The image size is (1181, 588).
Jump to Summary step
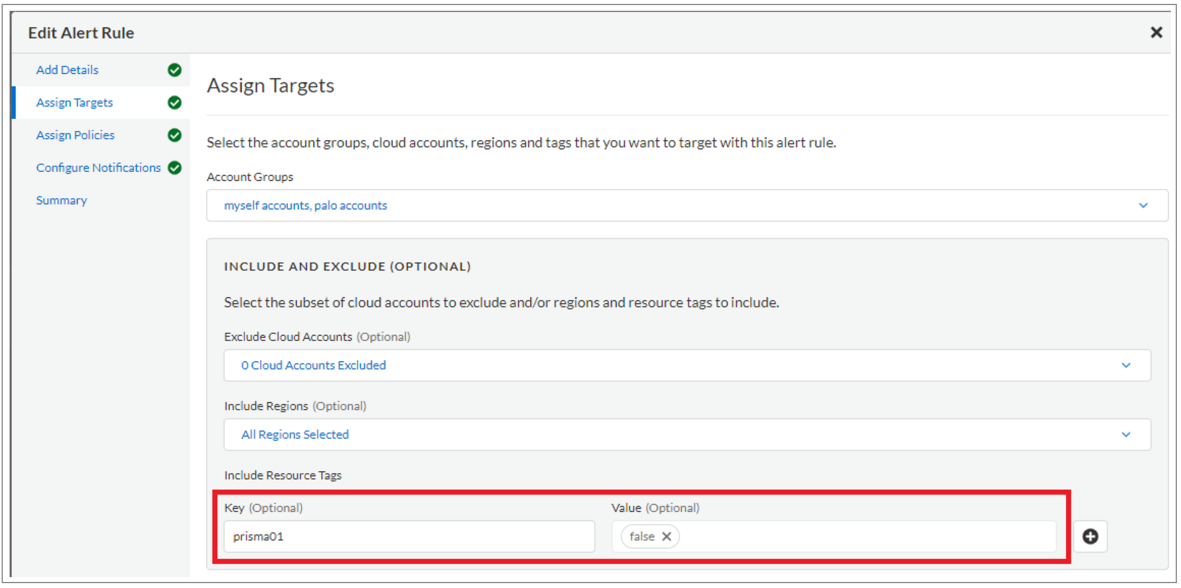tap(61, 200)
